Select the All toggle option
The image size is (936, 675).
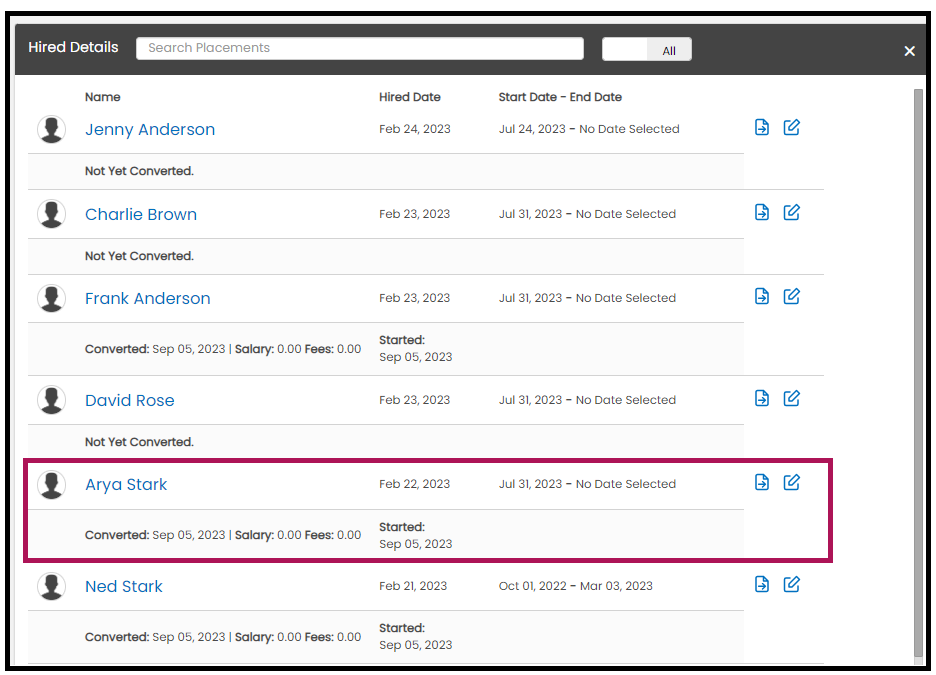pyautogui.click(x=669, y=50)
